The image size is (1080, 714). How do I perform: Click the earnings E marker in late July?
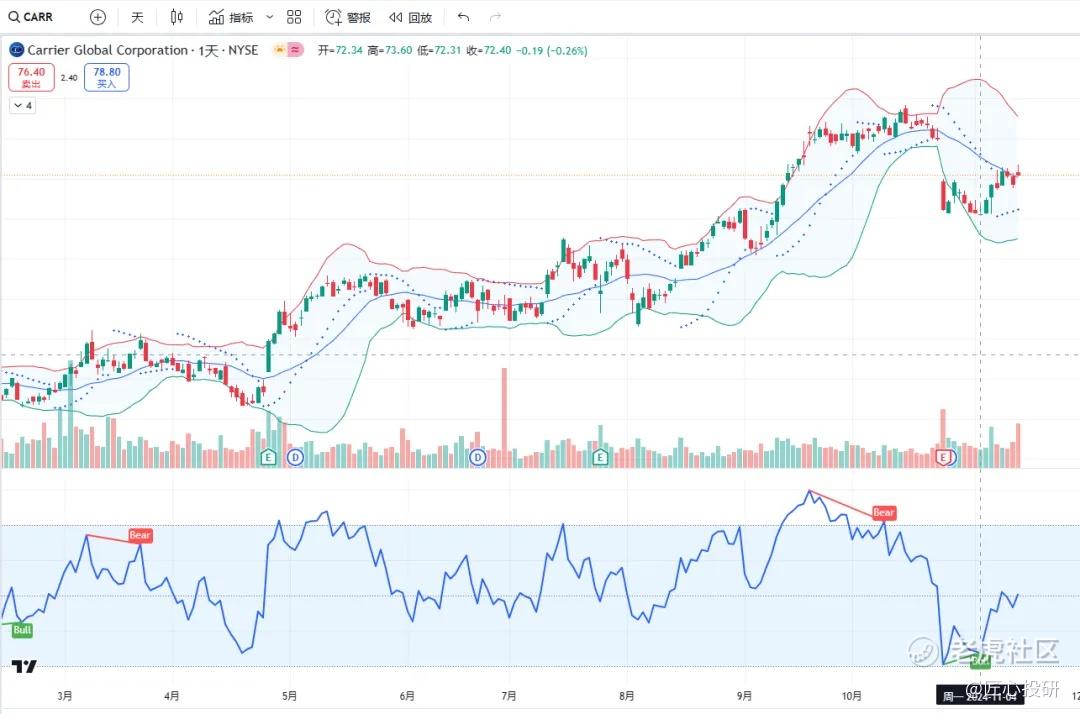[601, 457]
